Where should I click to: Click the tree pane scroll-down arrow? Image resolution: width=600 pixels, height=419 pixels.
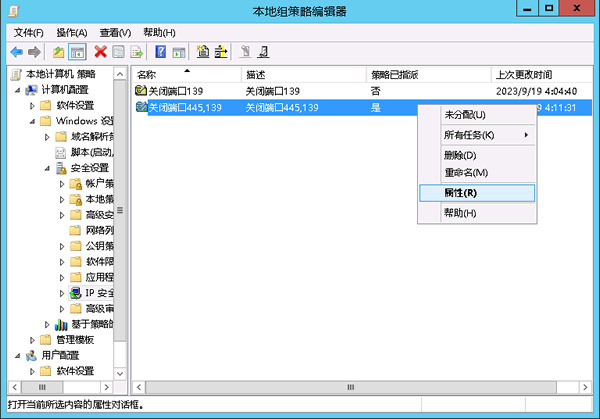click(120, 373)
